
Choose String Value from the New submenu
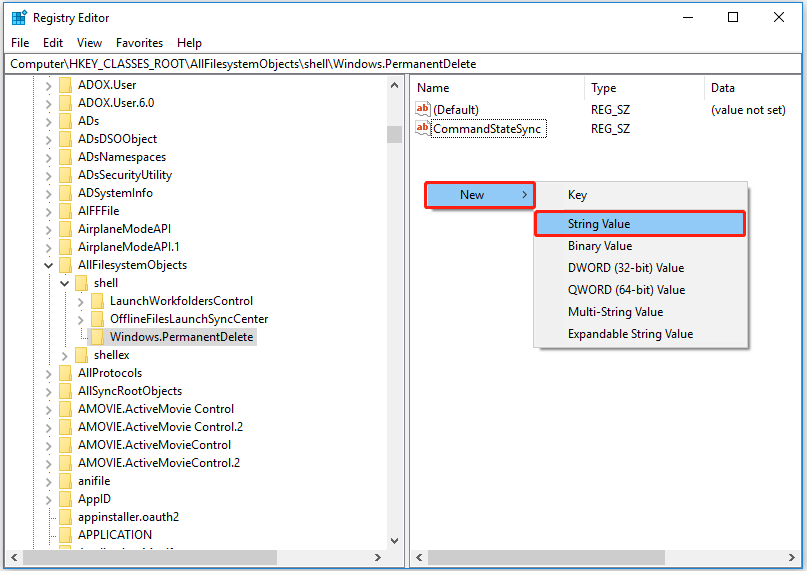tap(640, 224)
